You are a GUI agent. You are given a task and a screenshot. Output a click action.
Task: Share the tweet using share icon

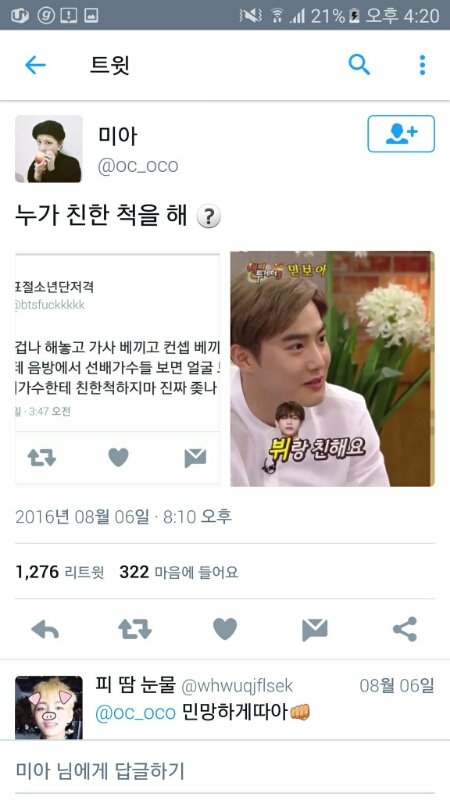pyautogui.click(x=405, y=629)
